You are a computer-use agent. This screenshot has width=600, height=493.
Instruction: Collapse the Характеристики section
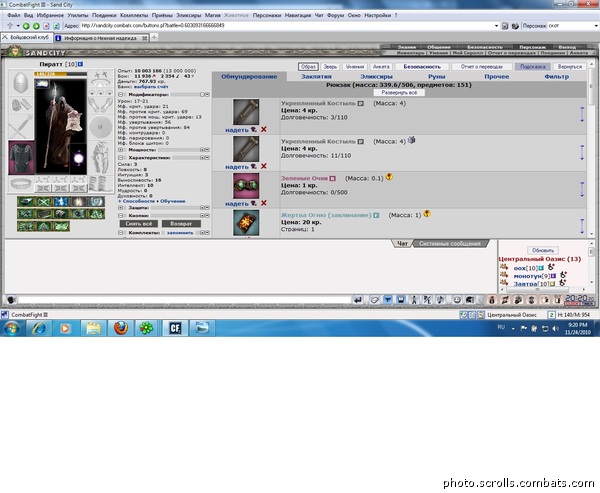point(121,158)
